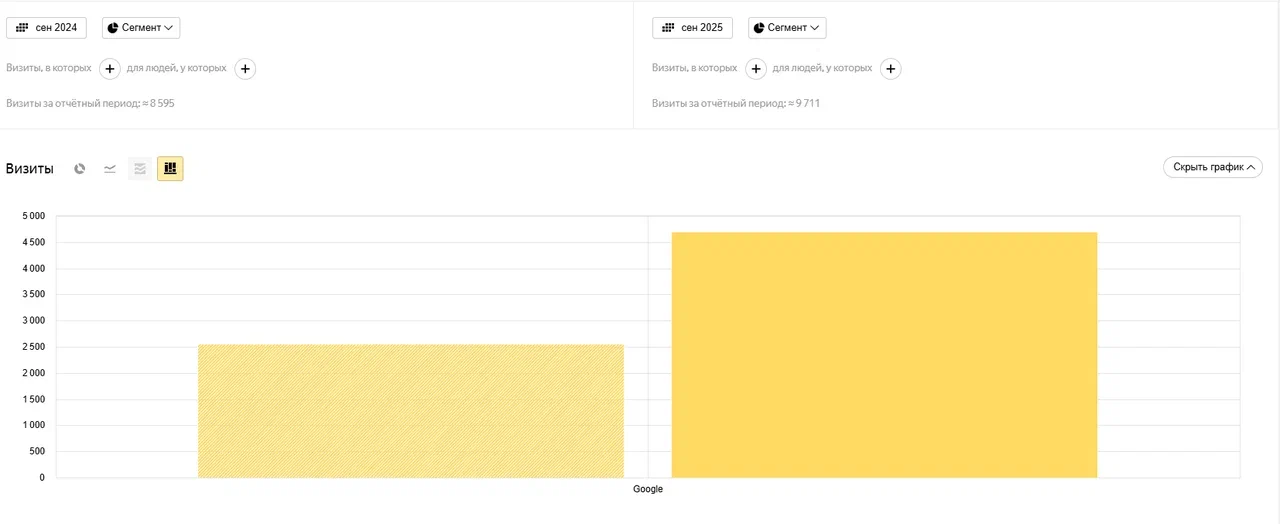Add people condition for сен 2025 segment
This screenshot has height=524, width=1280.
(x=891, y=69)
